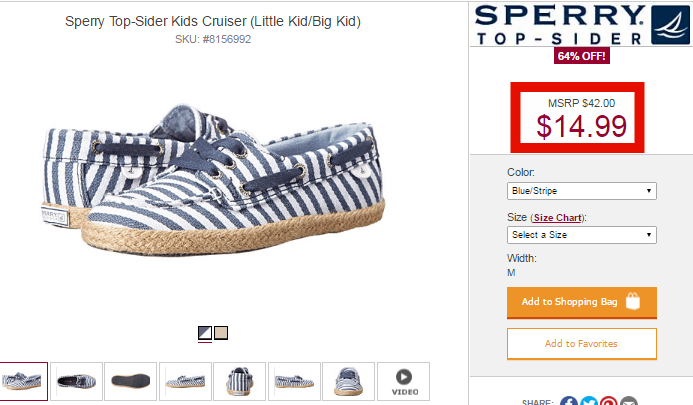Share the product on Twitter
This screenshot has height=405, width=693.
(x=589, y=401)
